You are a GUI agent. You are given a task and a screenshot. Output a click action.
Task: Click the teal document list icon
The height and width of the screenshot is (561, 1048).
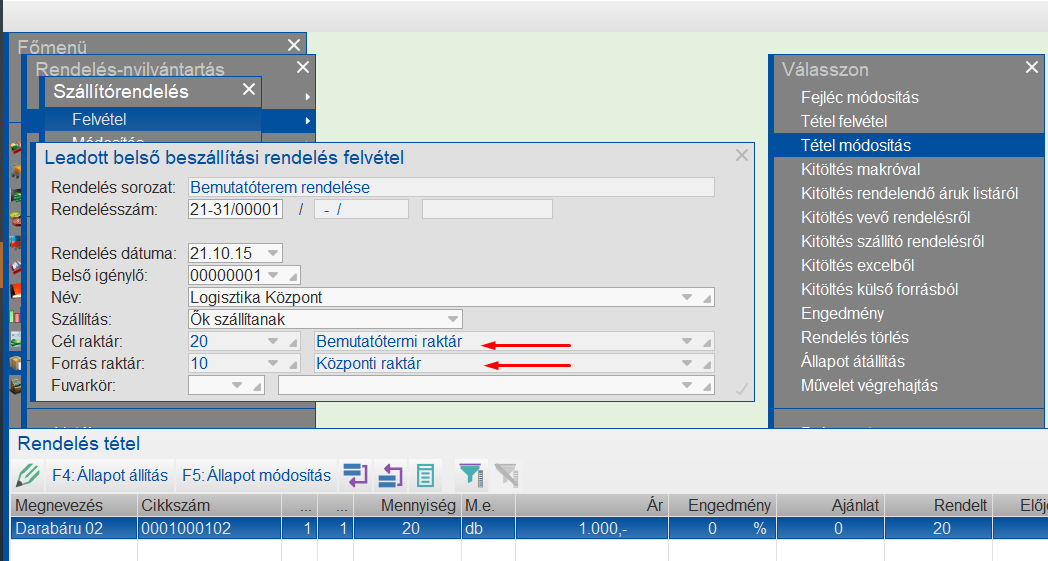(425, 475)
